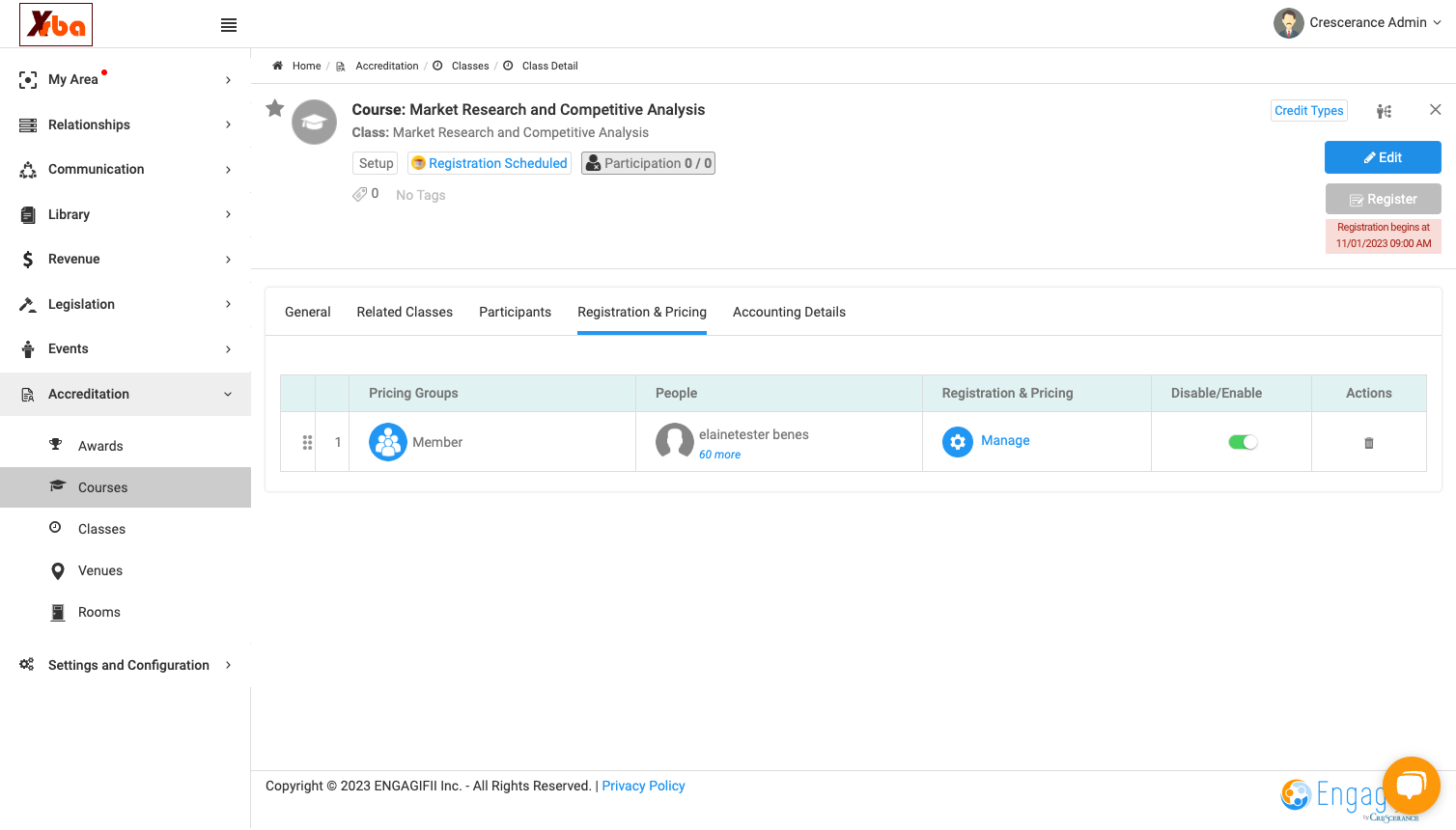Expand the My Area menu

126,79
